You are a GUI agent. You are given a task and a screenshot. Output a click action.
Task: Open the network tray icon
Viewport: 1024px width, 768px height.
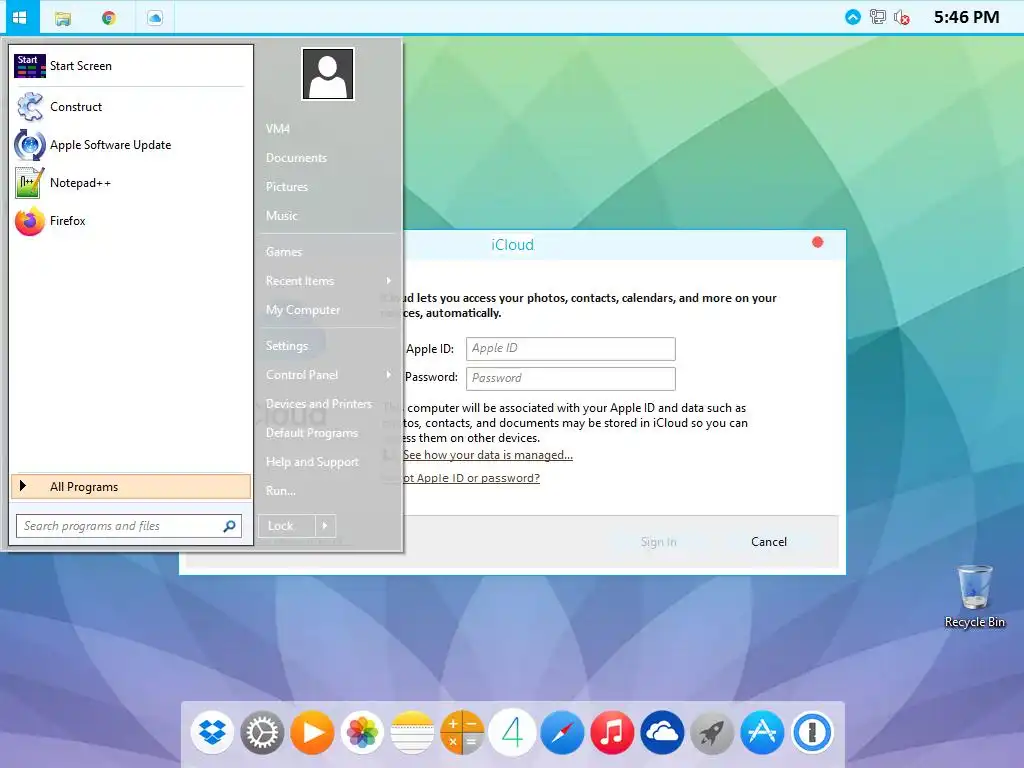tap(878, 17)
